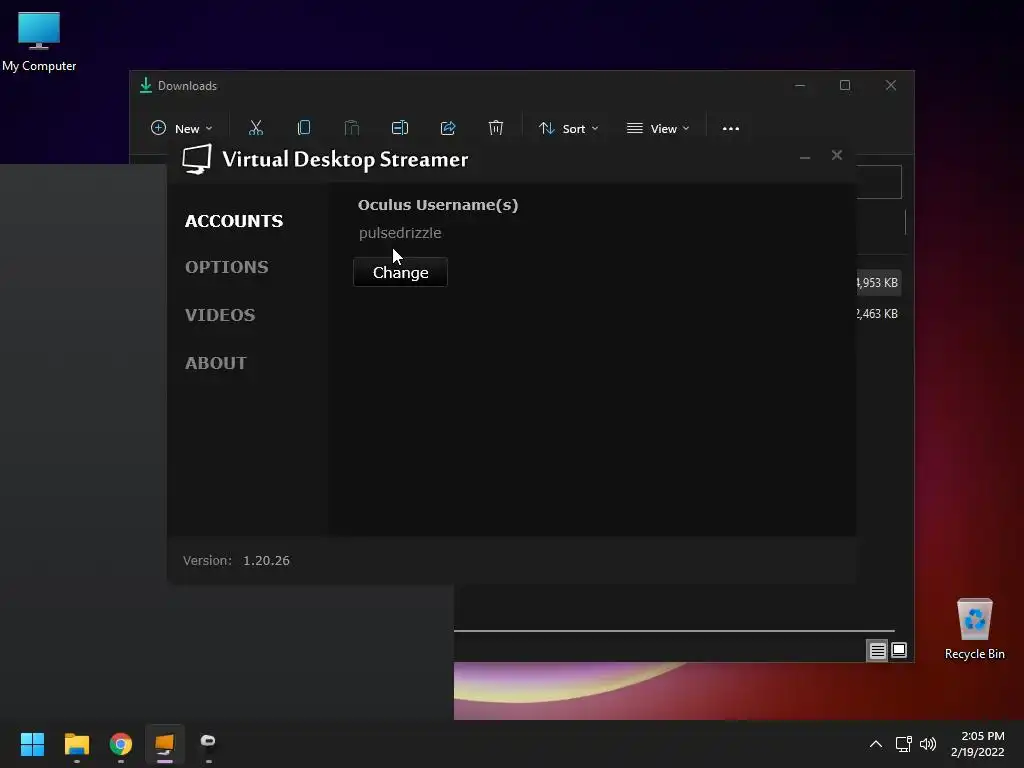Close the Downloads window

[891, 86]
